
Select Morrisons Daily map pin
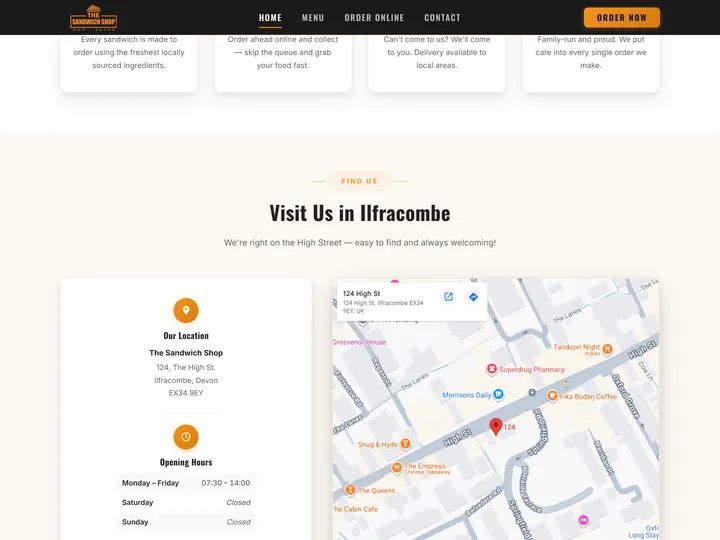tap(498, 394)
